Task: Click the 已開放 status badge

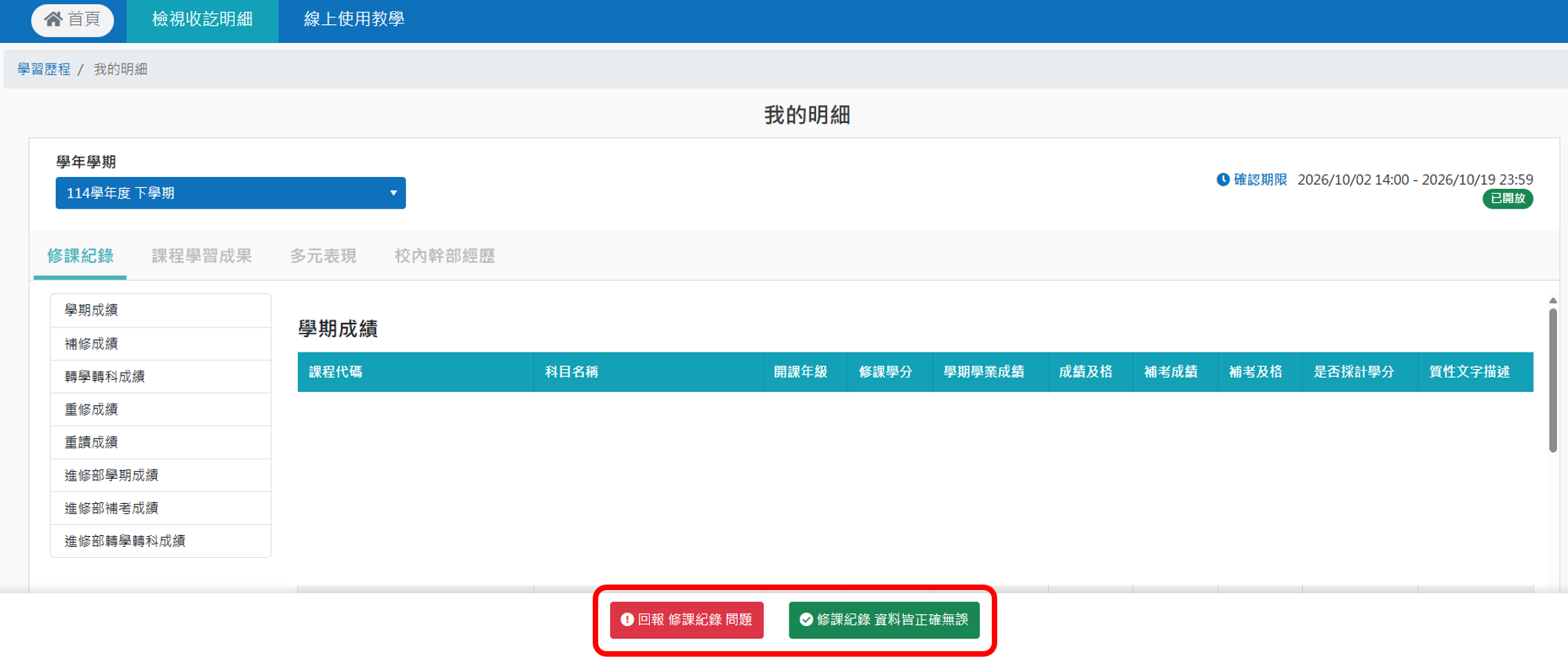Action: click(x=1508, y=198)
